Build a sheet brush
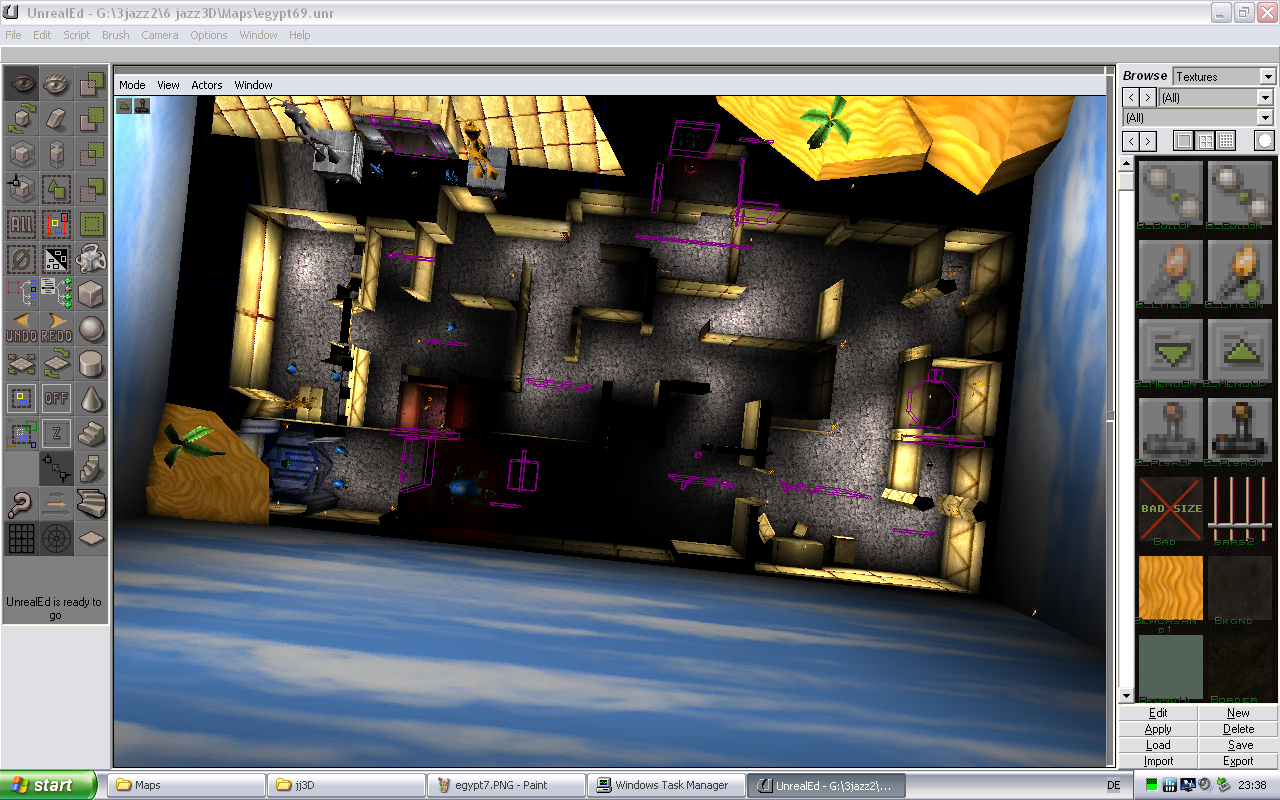The image size is (1280, 800). pyautogui.click(x=92, y=539)
